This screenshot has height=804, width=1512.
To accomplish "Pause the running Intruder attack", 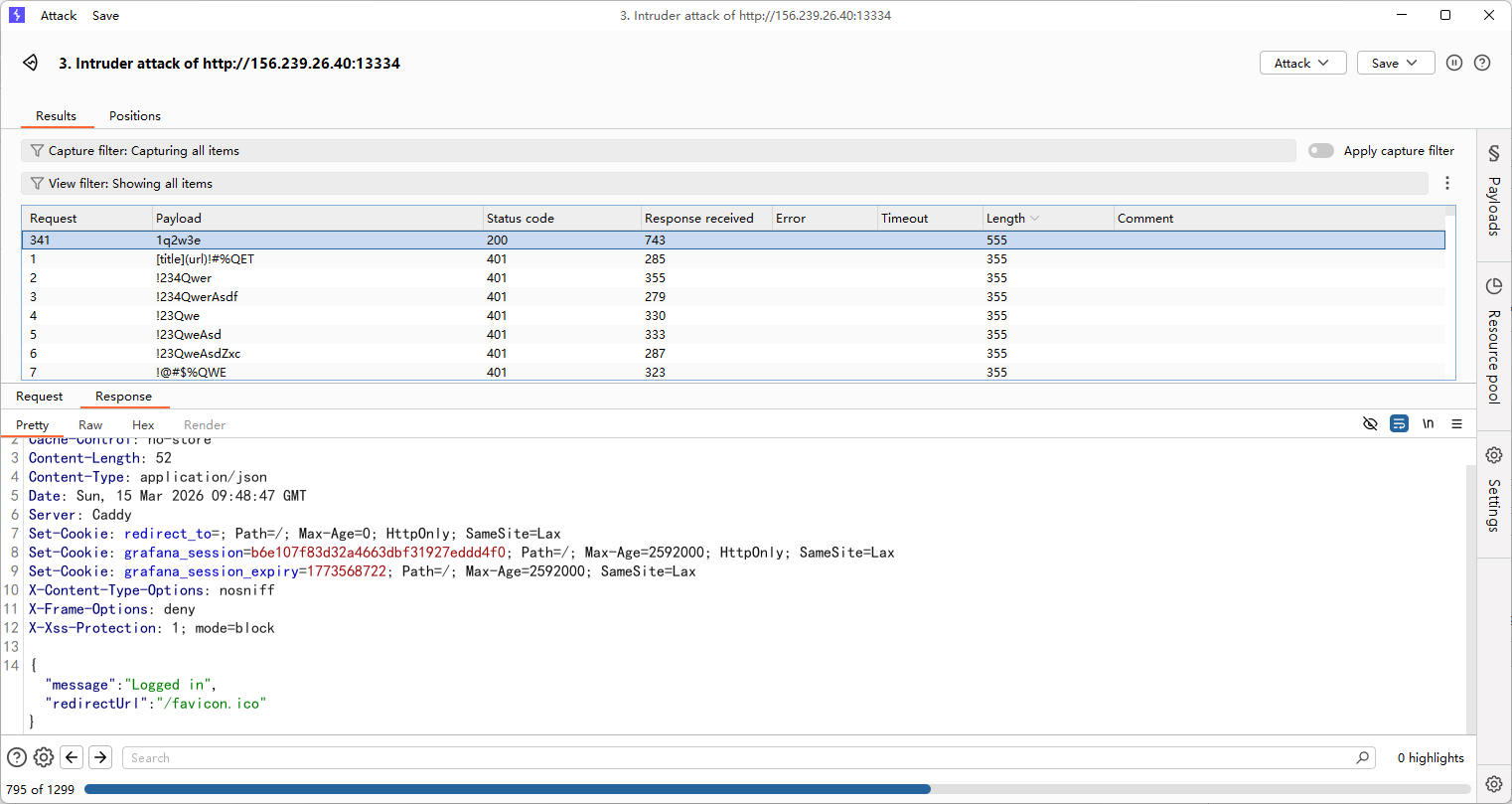I will [x=1454, y=63].
